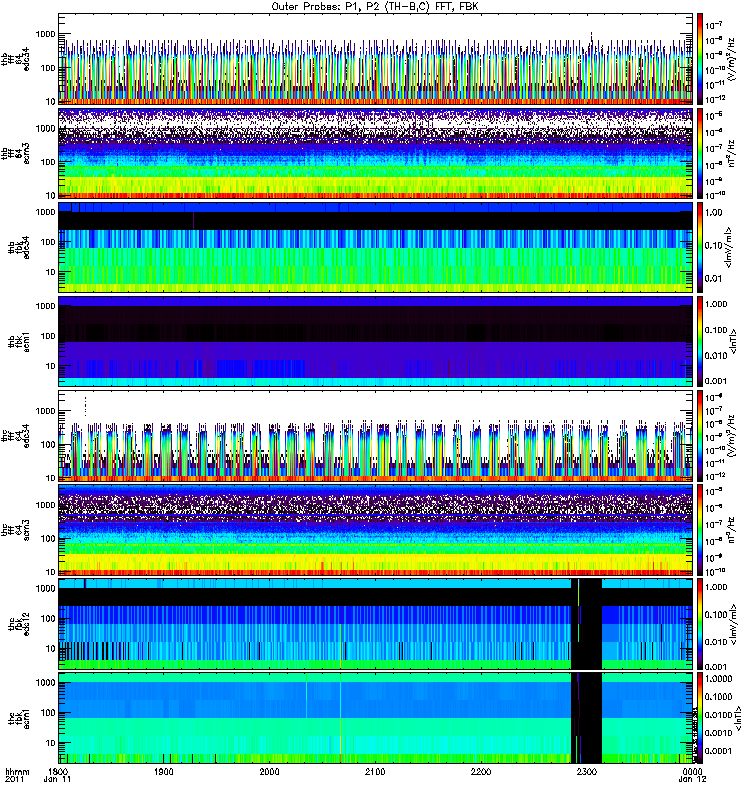The image size is (750, 800).
Task: Click the 2300 time axis label
Action: tap(587, 771)
